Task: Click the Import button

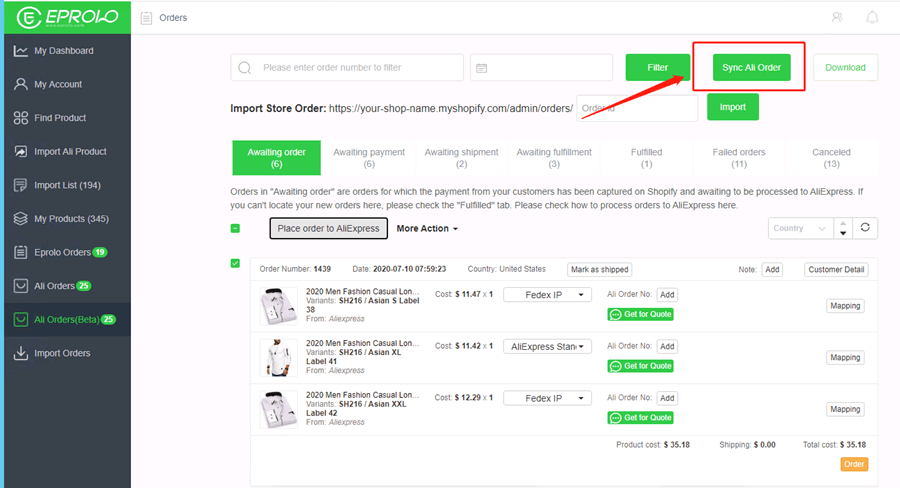Action: (732, 107)
